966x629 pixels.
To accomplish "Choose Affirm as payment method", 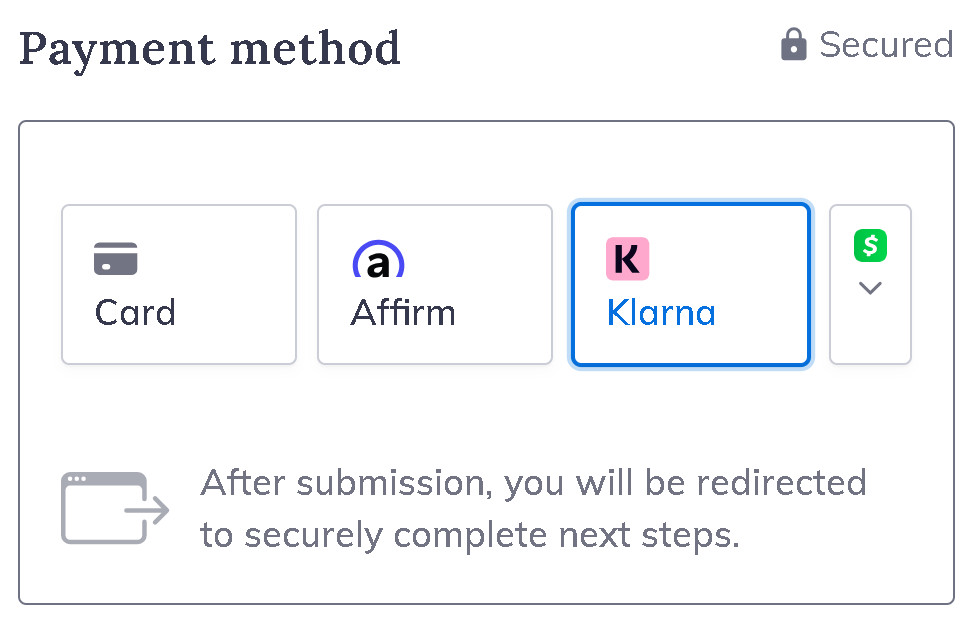I will (435, 285).
